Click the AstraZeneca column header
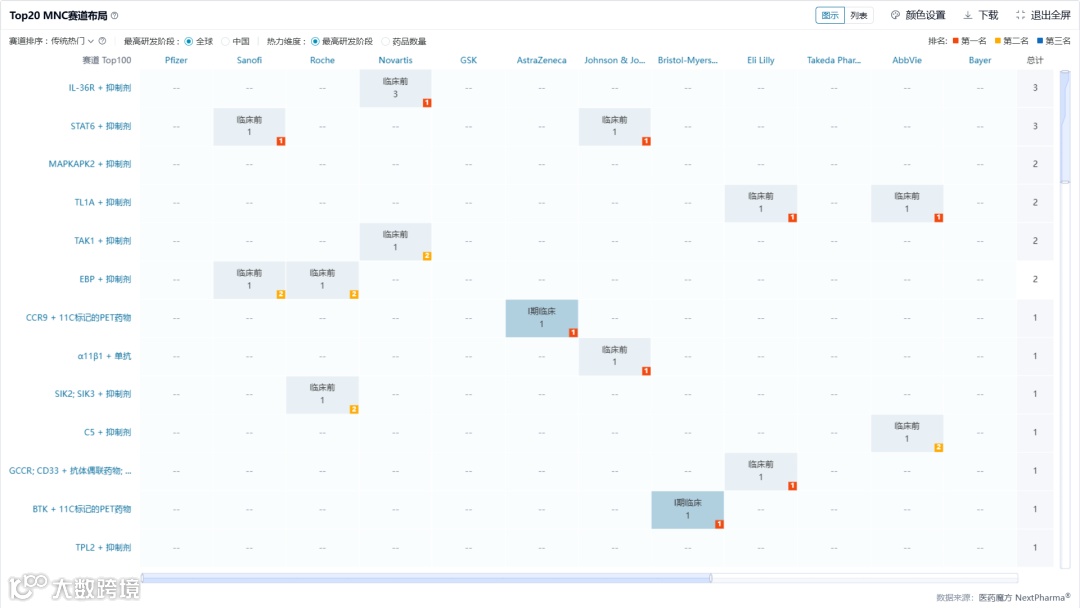The width and height of the screenshot is (1080, 608). pos(541,61)
